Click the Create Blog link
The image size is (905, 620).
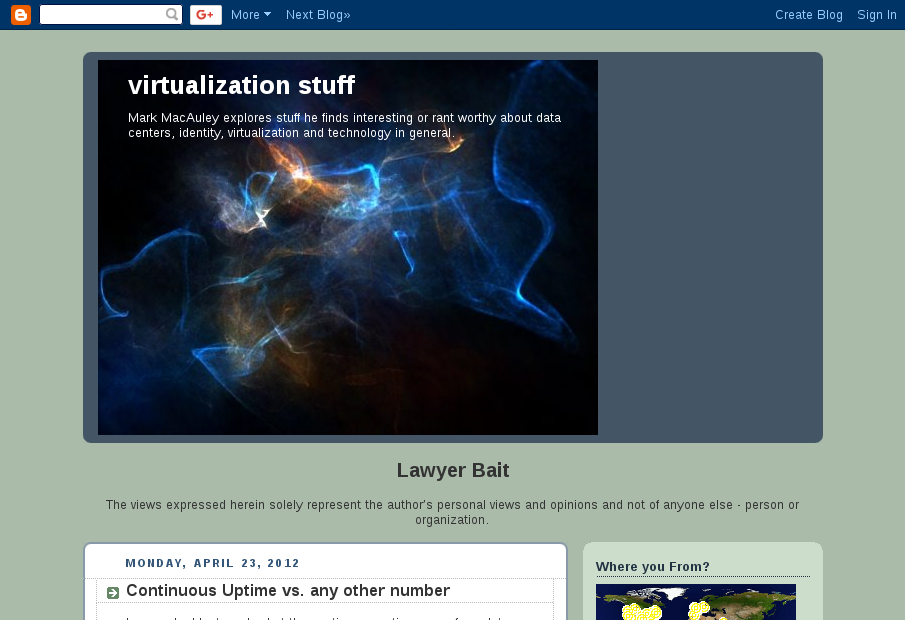(x=809, y=15)
